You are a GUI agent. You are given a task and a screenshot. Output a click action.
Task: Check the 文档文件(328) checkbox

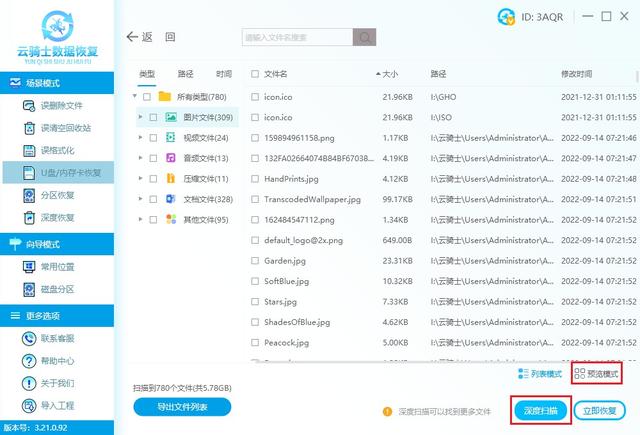[153, 199]
